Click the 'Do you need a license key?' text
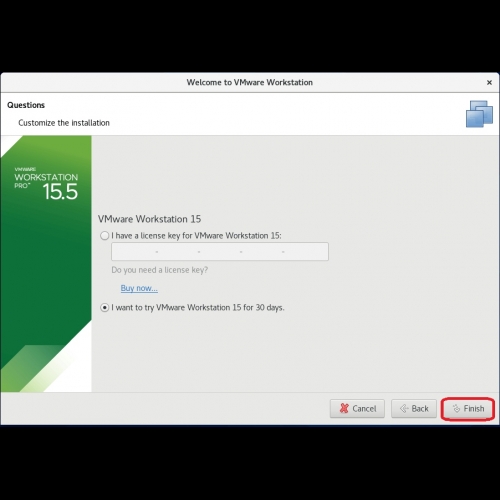This screenshot has width=500, height=500. [160, 270]
